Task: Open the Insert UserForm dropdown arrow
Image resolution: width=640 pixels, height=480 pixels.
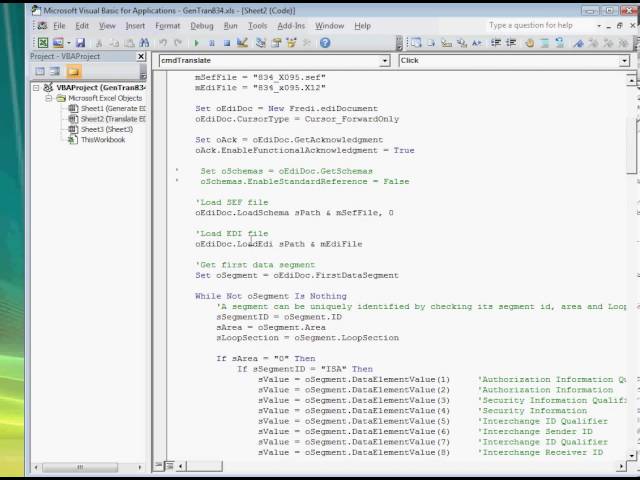Action: (x=69, y=42)
